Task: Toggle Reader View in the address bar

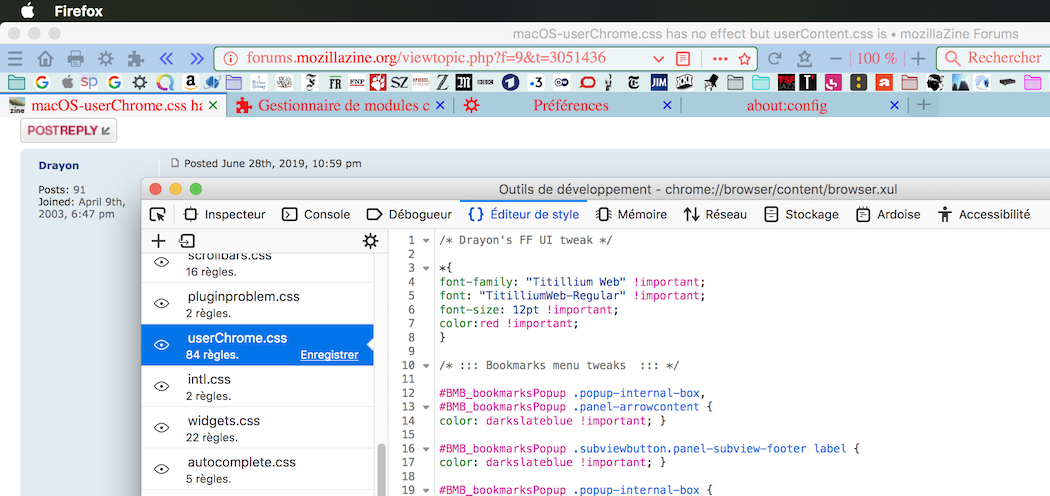Action: point(682,58)
